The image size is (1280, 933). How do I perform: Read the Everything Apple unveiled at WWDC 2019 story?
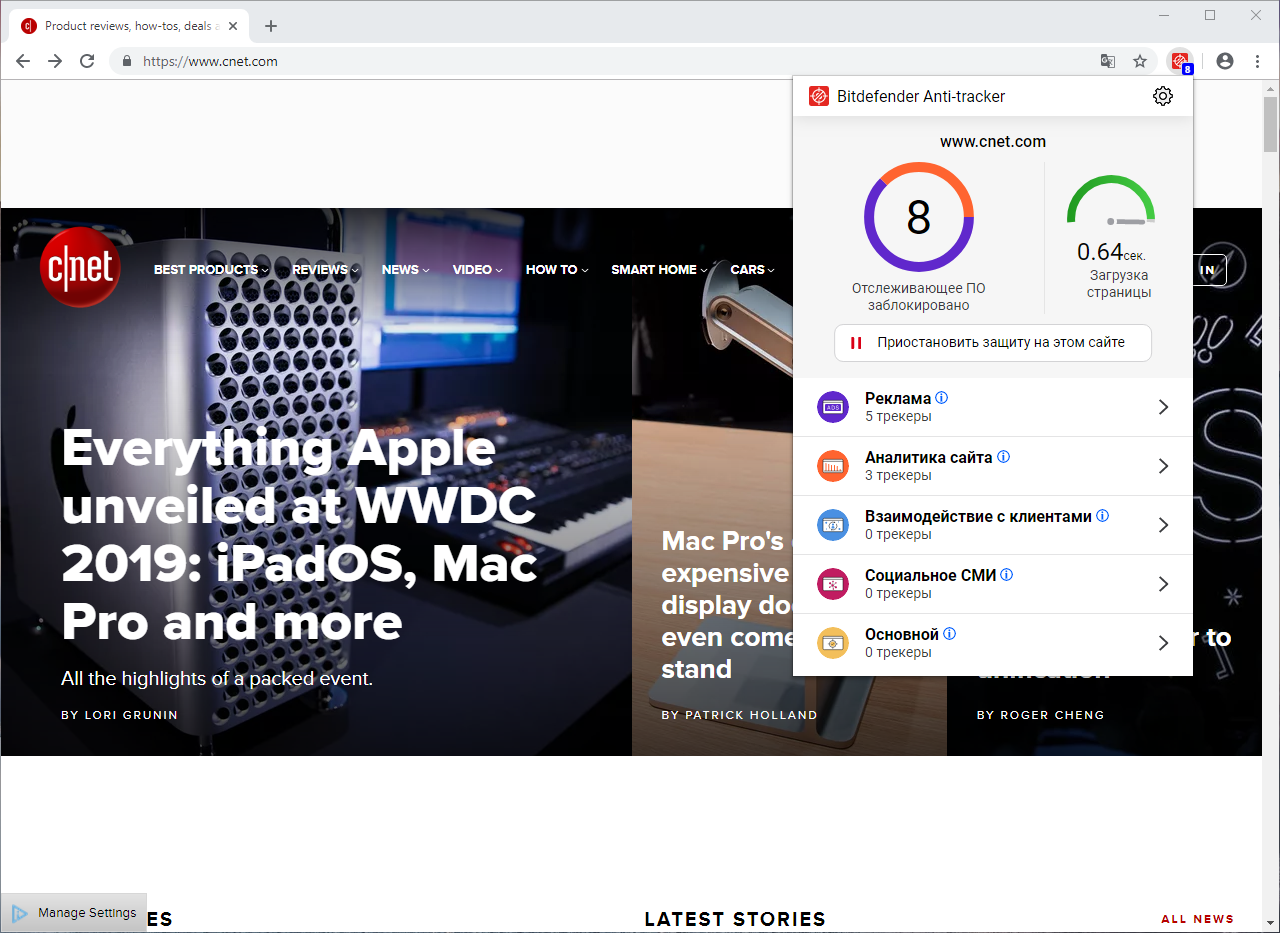(x=300, y=535)
